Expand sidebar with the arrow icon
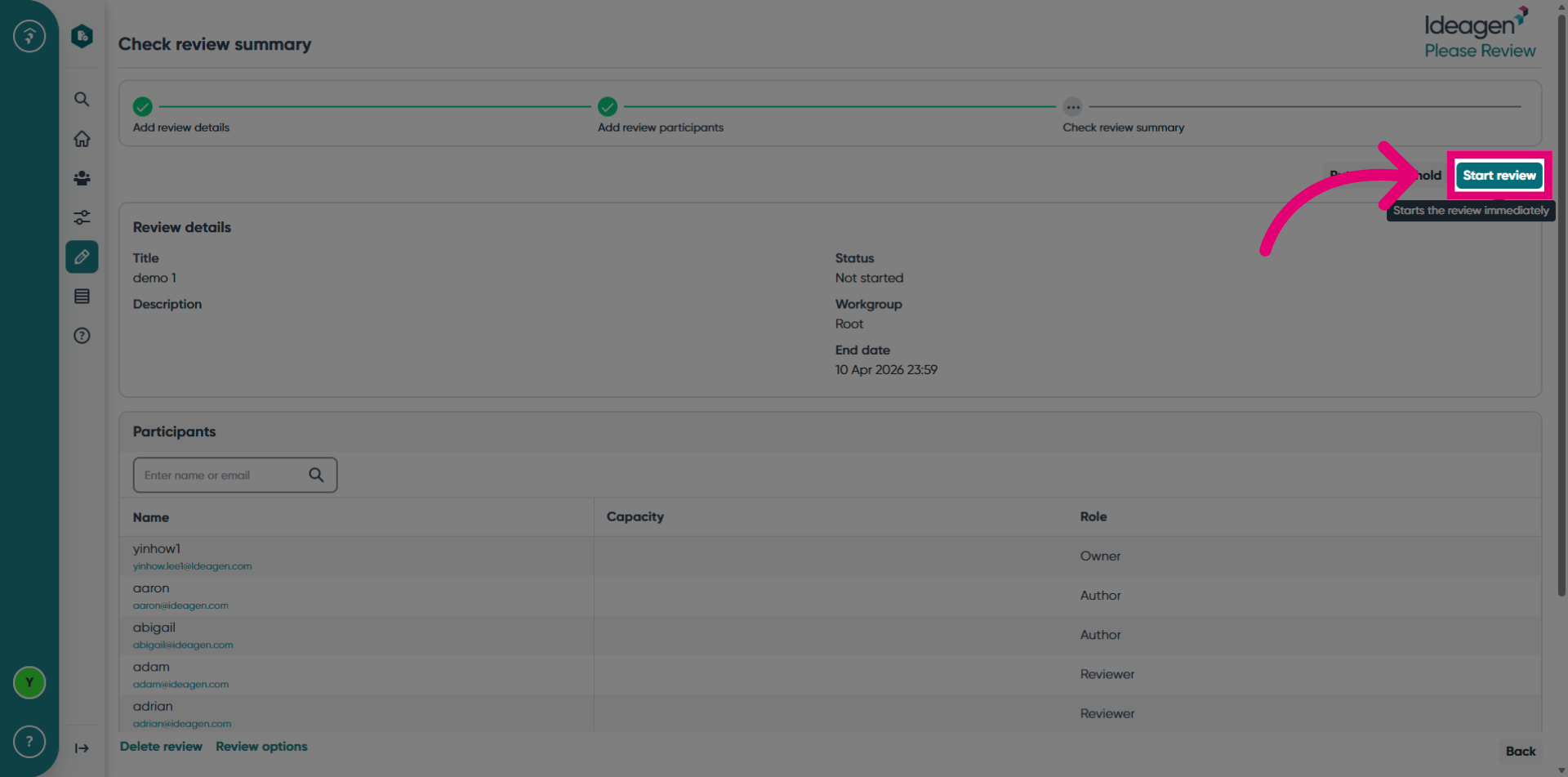 tap(82, 748)
